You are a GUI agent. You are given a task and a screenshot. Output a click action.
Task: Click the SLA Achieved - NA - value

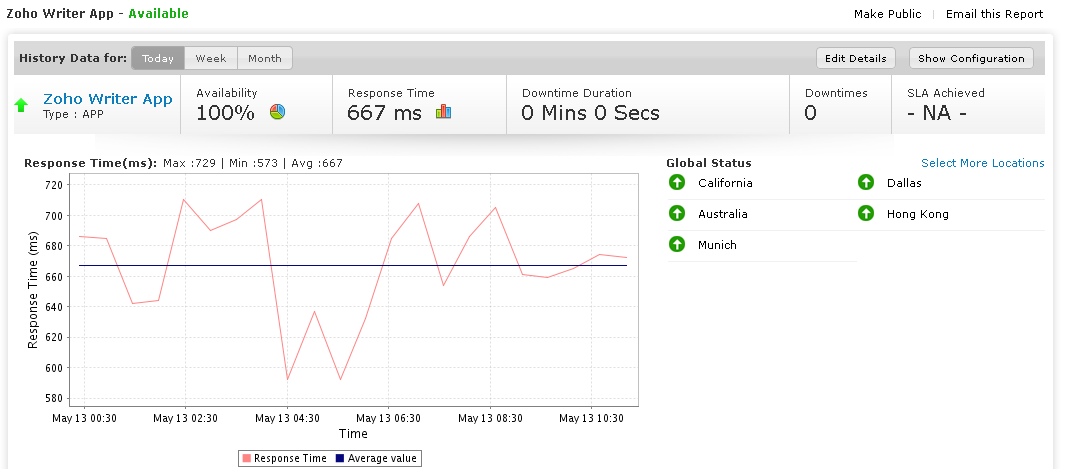937,113
